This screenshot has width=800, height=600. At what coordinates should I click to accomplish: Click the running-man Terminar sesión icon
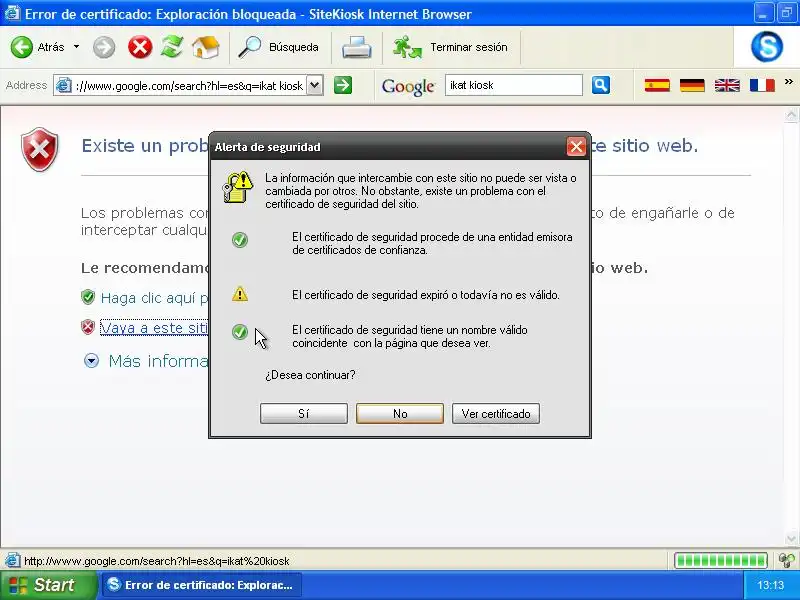point(407,47)
